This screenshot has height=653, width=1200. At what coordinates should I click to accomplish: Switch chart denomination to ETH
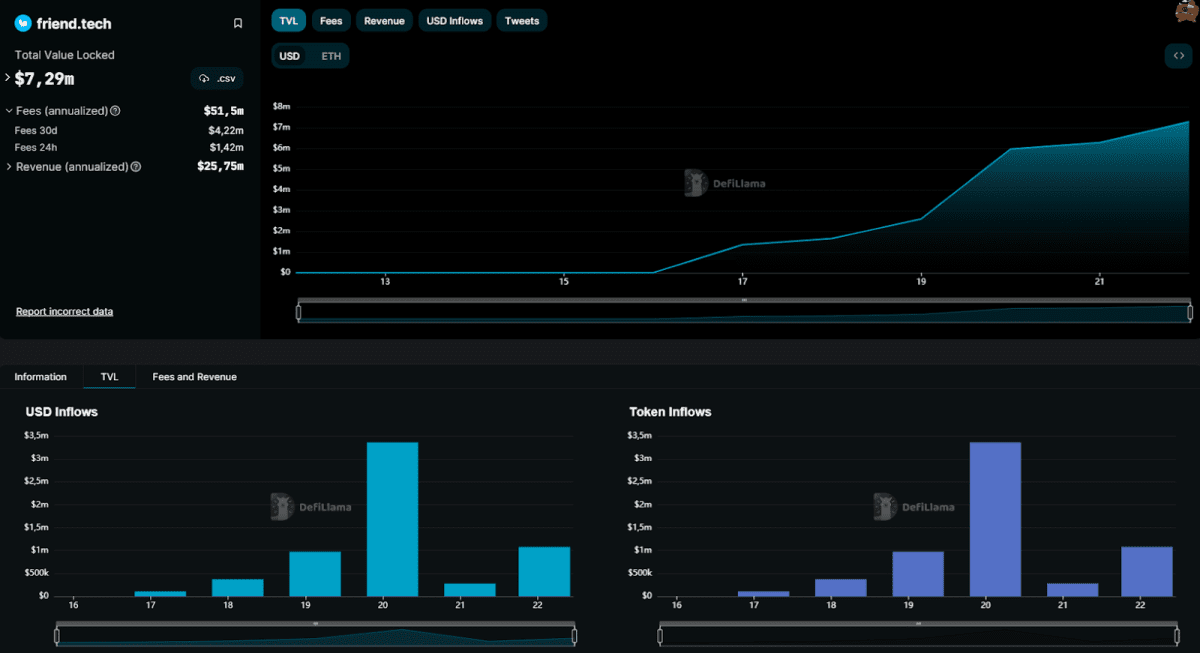click(331, 56)
